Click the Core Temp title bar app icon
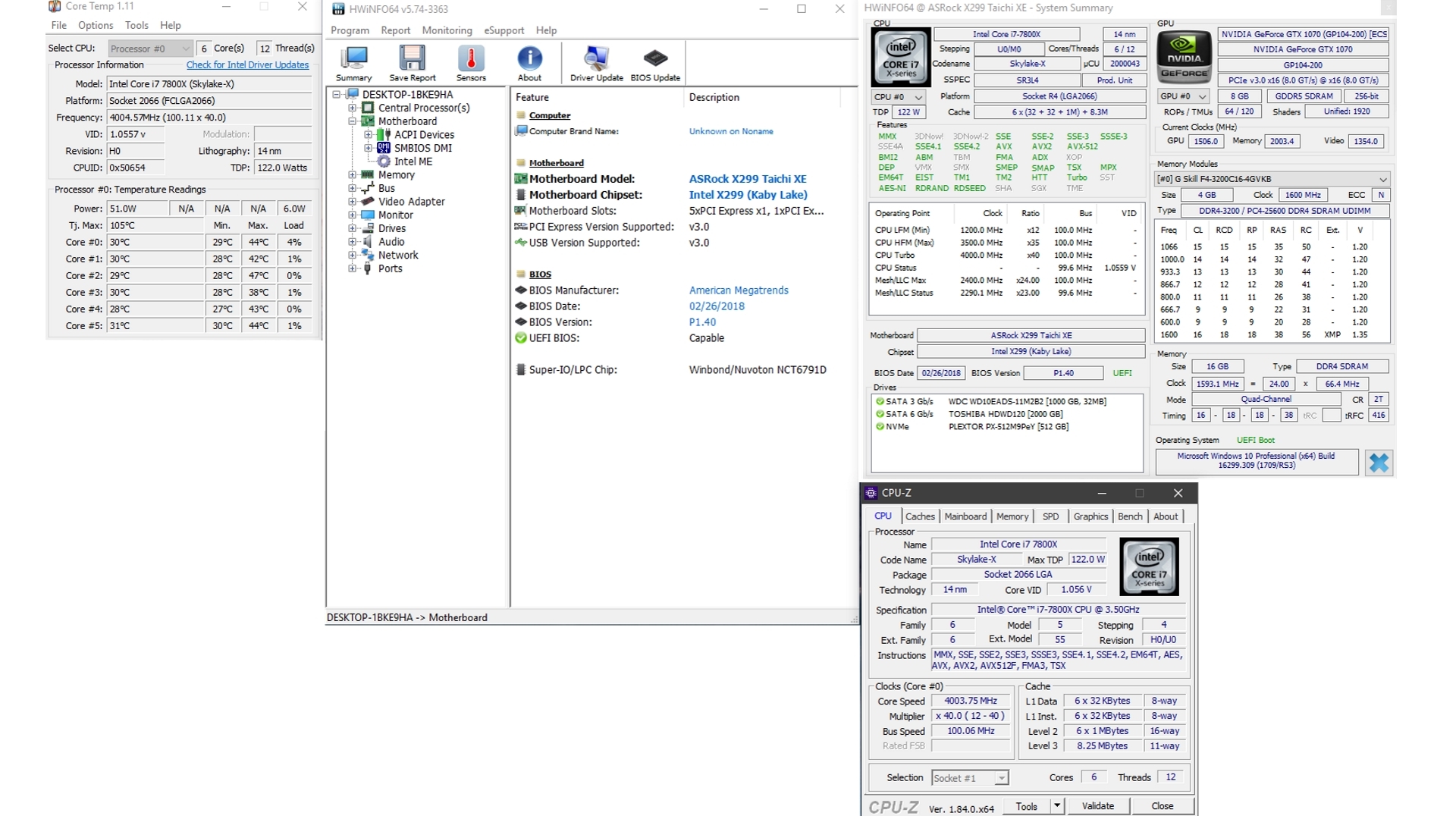1456x819 pixels. pyautogui.click(x=55, y=6)
